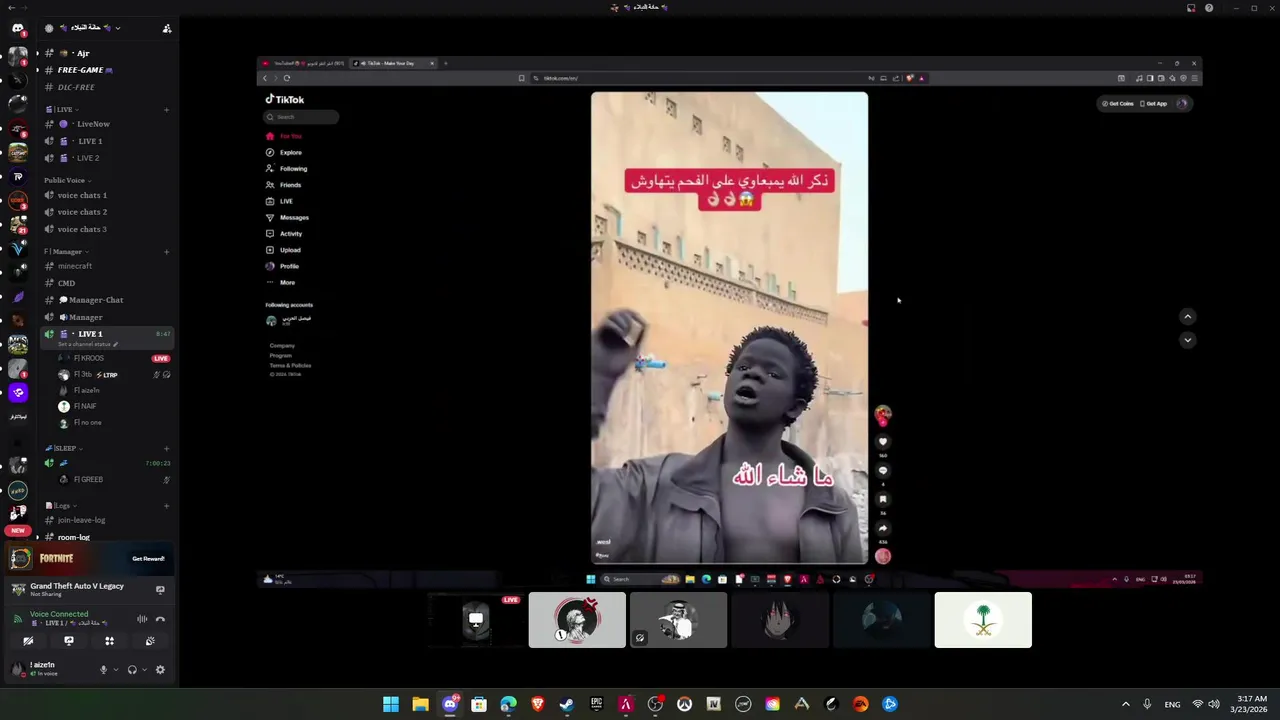1280x720 pixels.
Task: Open the DLC-FREE text channel
Action: pos(107,87)
